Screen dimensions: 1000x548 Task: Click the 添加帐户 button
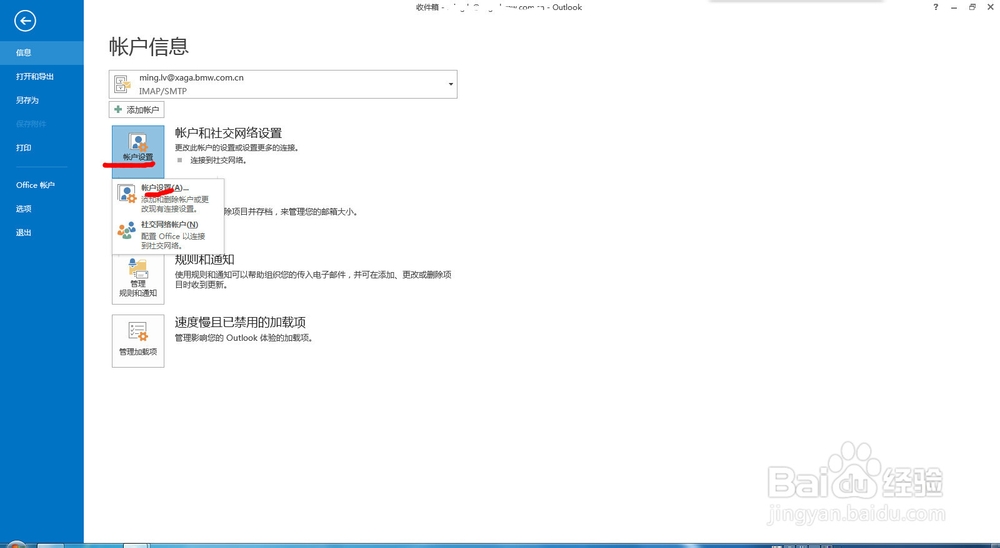pos(136,110)
